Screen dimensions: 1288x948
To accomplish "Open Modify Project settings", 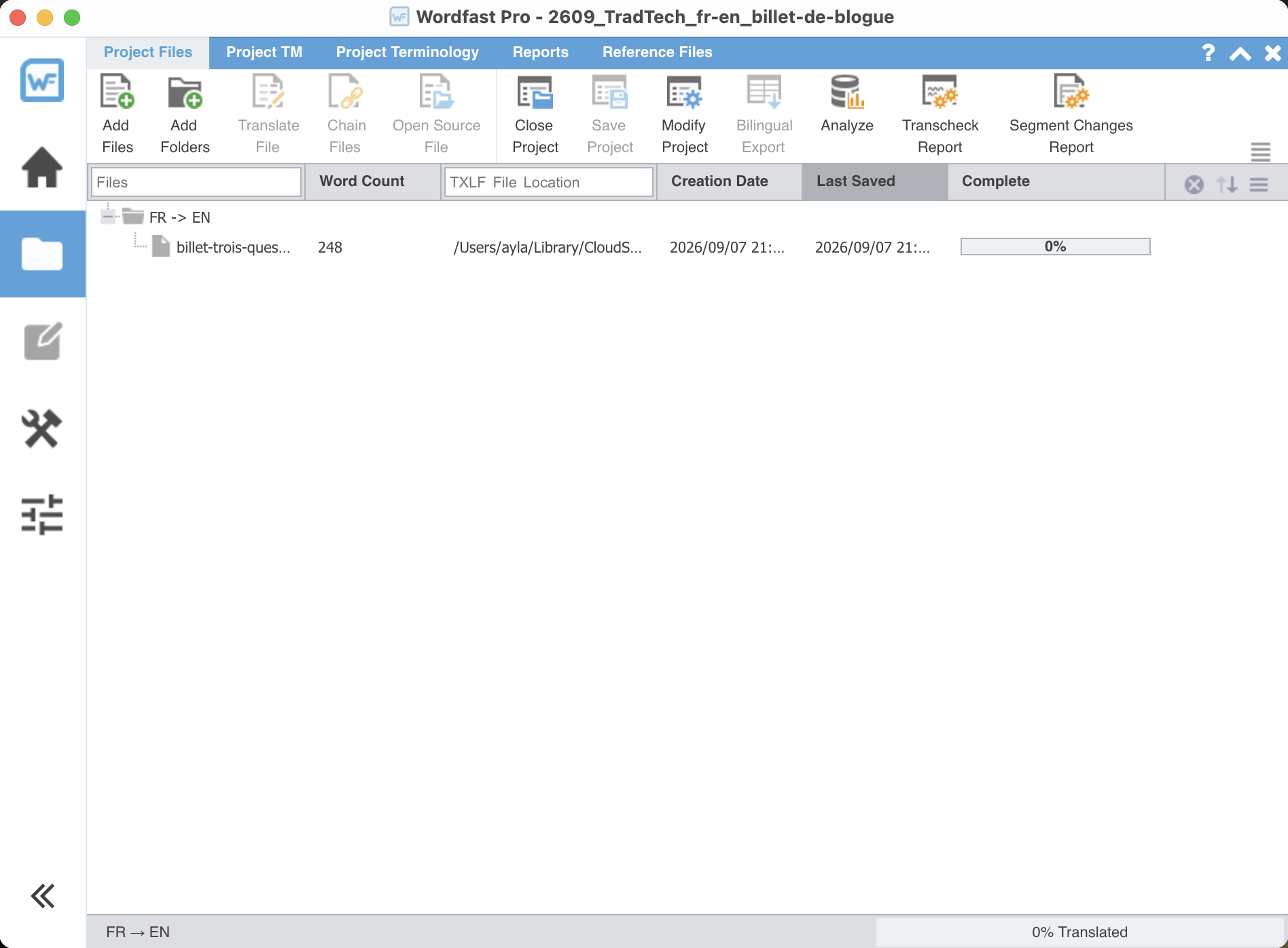I will 684,114.
